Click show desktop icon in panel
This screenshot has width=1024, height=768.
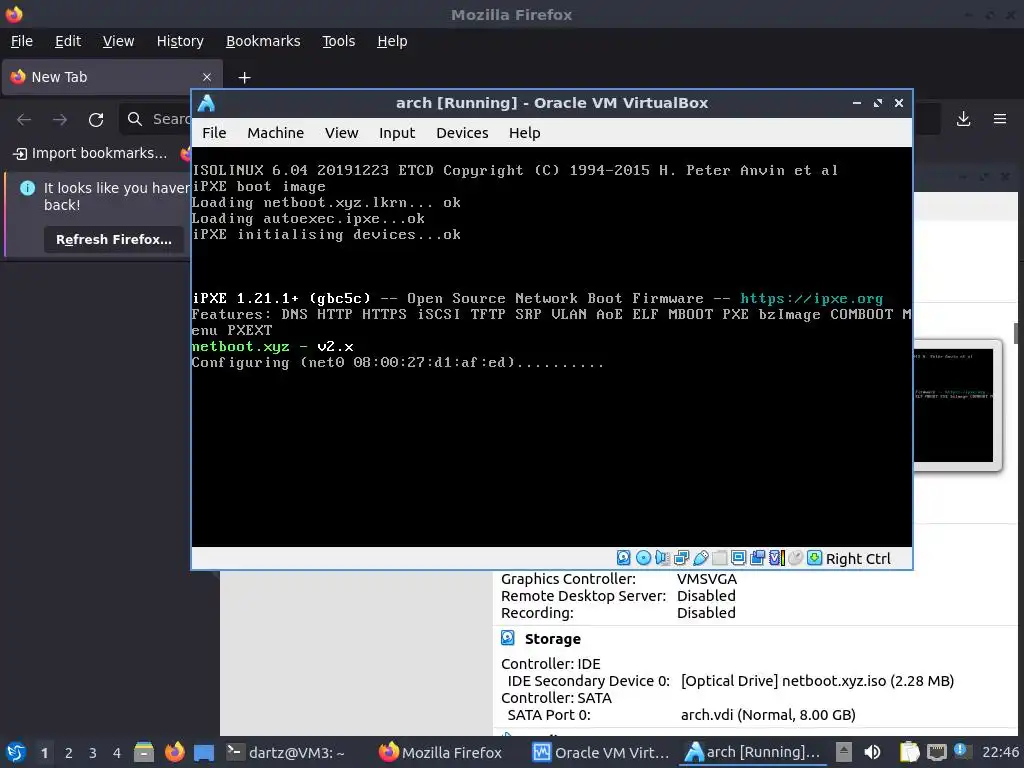pyautogui.click(x=204, y=752)
